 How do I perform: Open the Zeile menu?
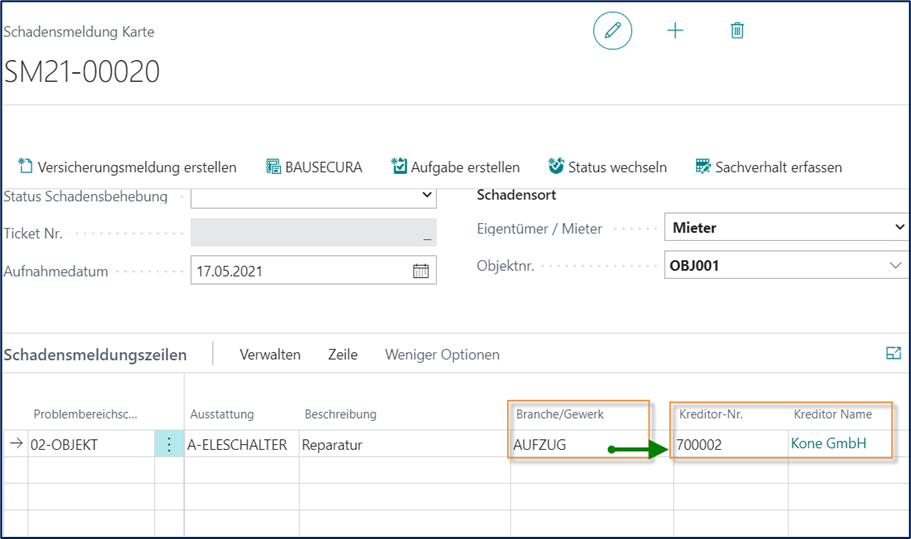[342, 355]
